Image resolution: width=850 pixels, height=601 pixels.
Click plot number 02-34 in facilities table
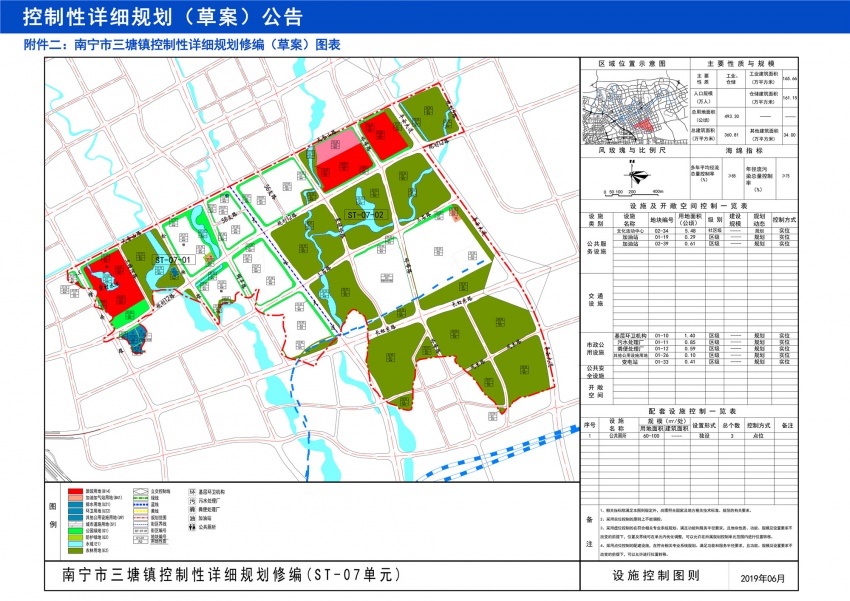[661, 231]
